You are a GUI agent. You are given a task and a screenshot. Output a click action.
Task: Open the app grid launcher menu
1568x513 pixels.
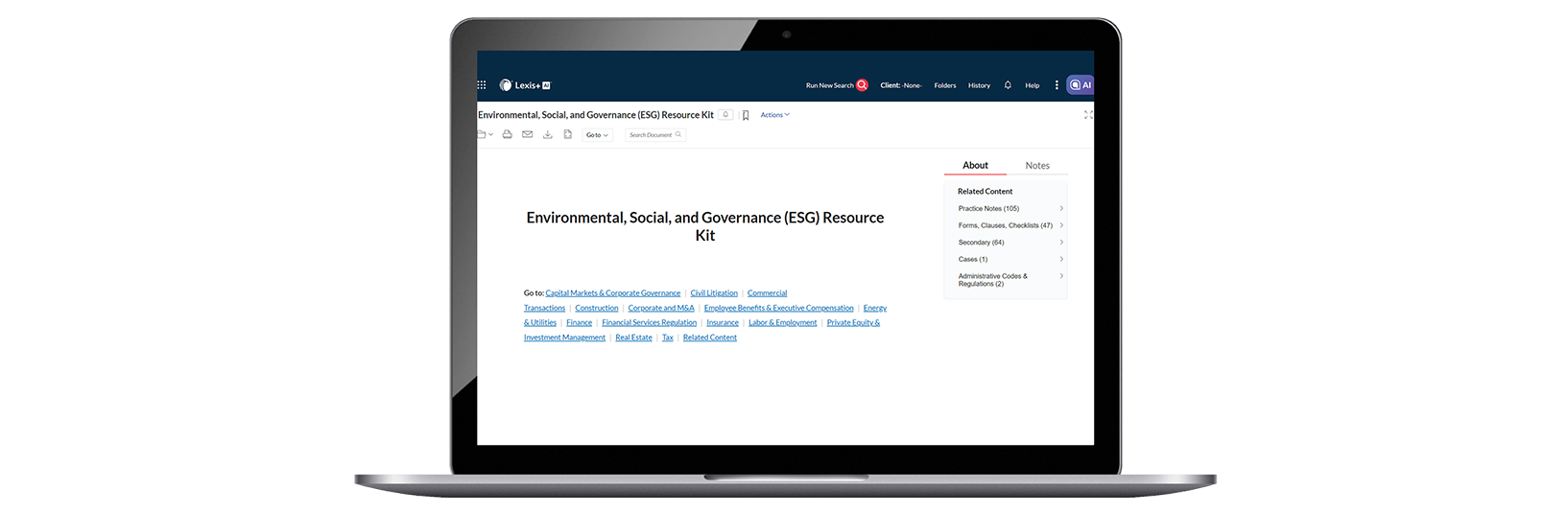482,85
